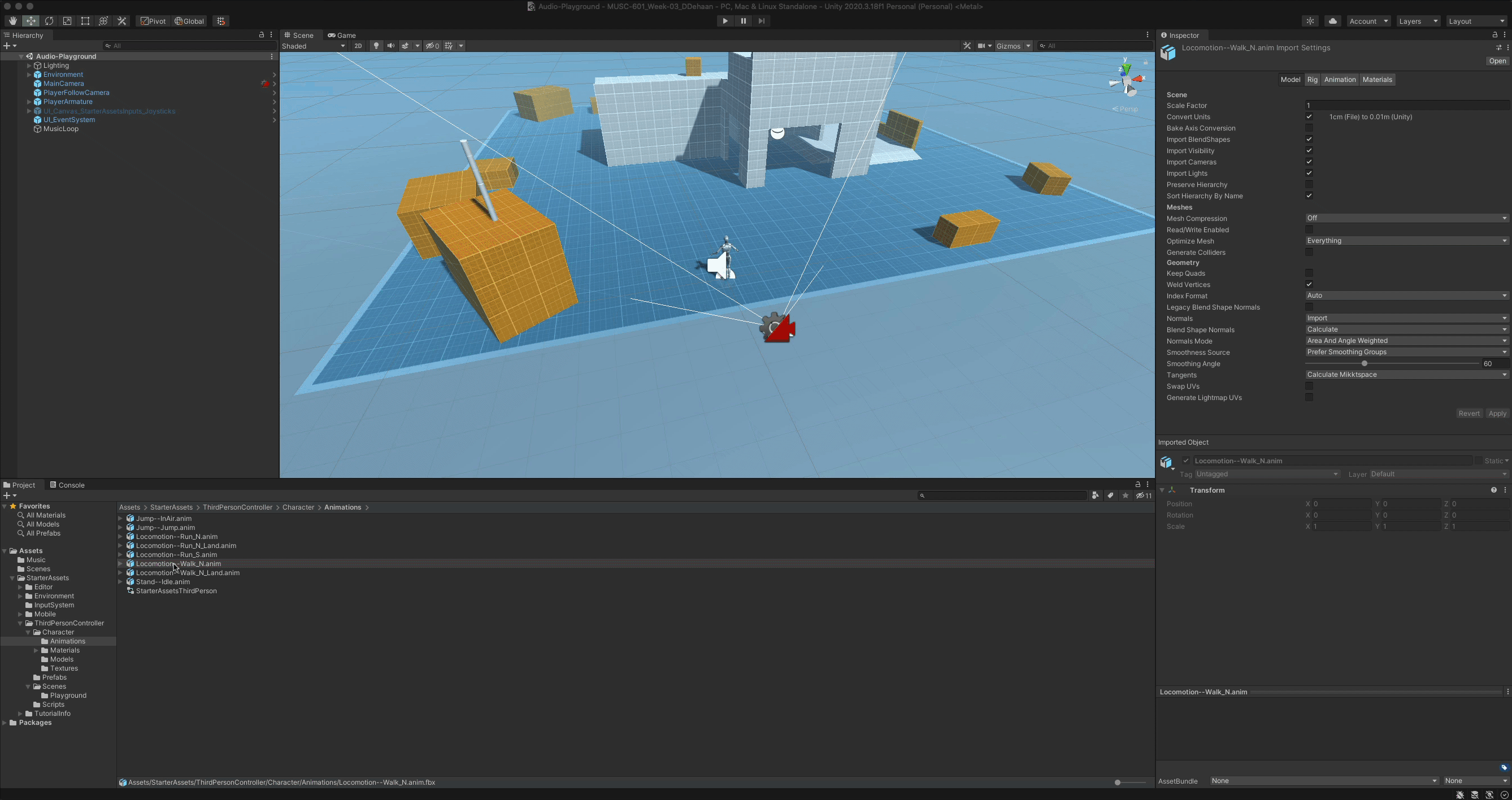1512x800 pixels.
Task: Switch to the Rig tab
Action: [1312, 80]
